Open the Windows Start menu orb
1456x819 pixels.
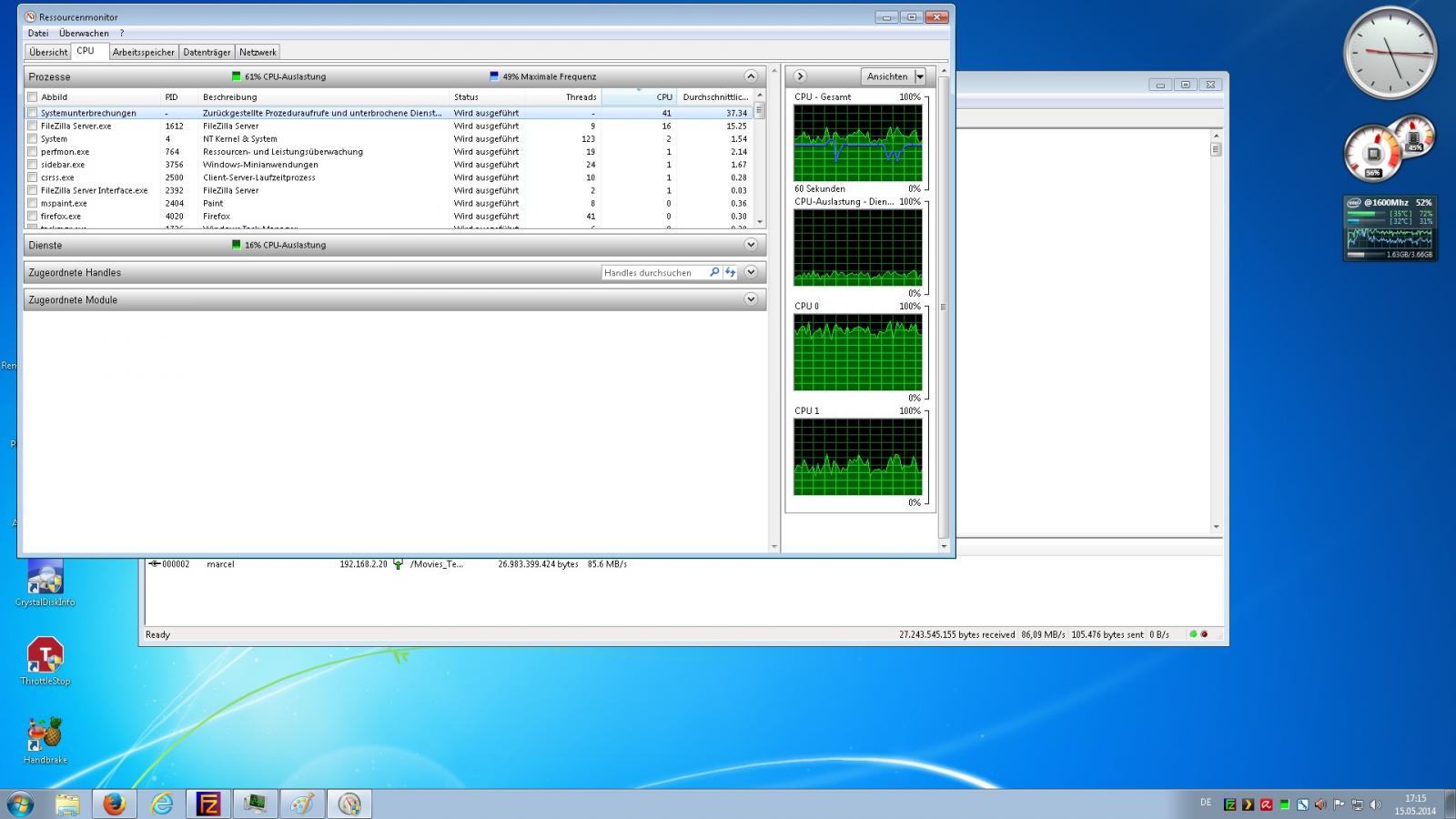coord(20,804)
